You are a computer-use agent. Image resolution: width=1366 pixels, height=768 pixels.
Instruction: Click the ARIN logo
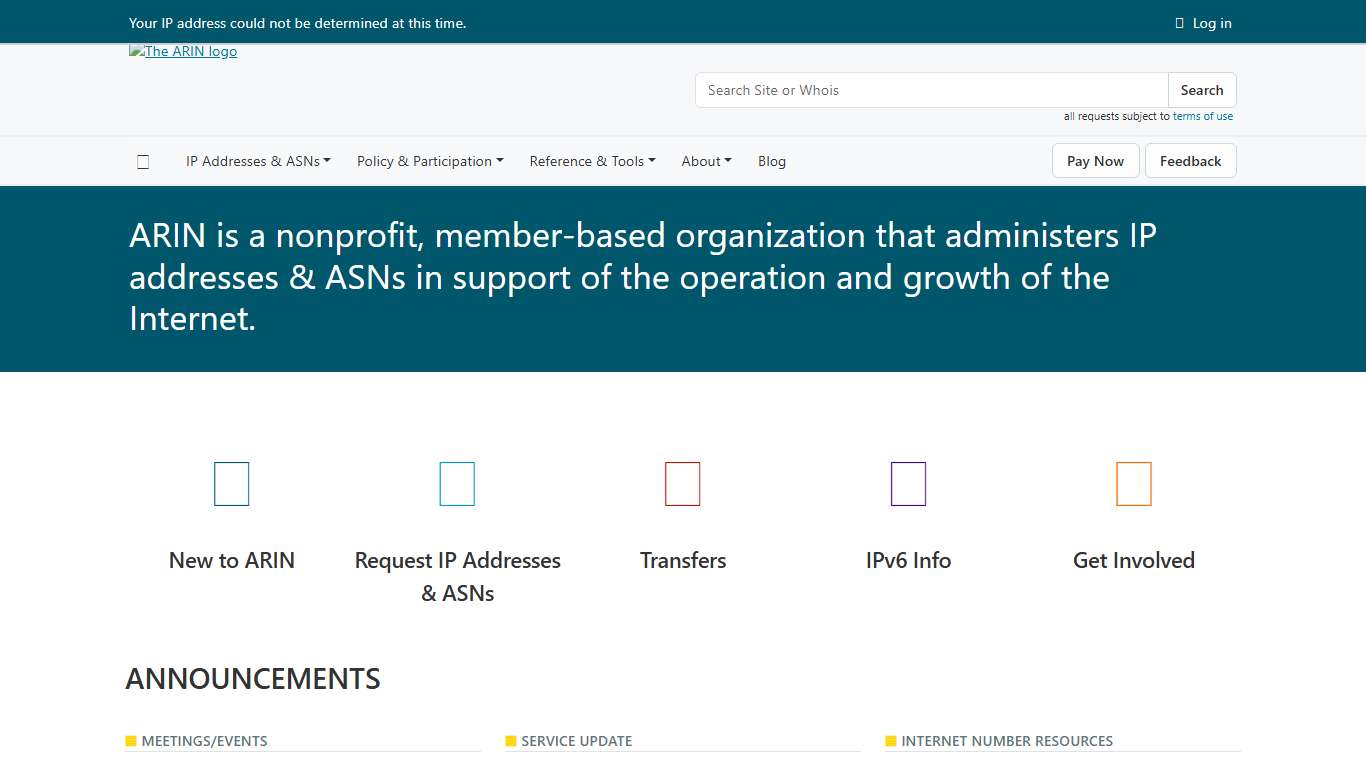183,51
